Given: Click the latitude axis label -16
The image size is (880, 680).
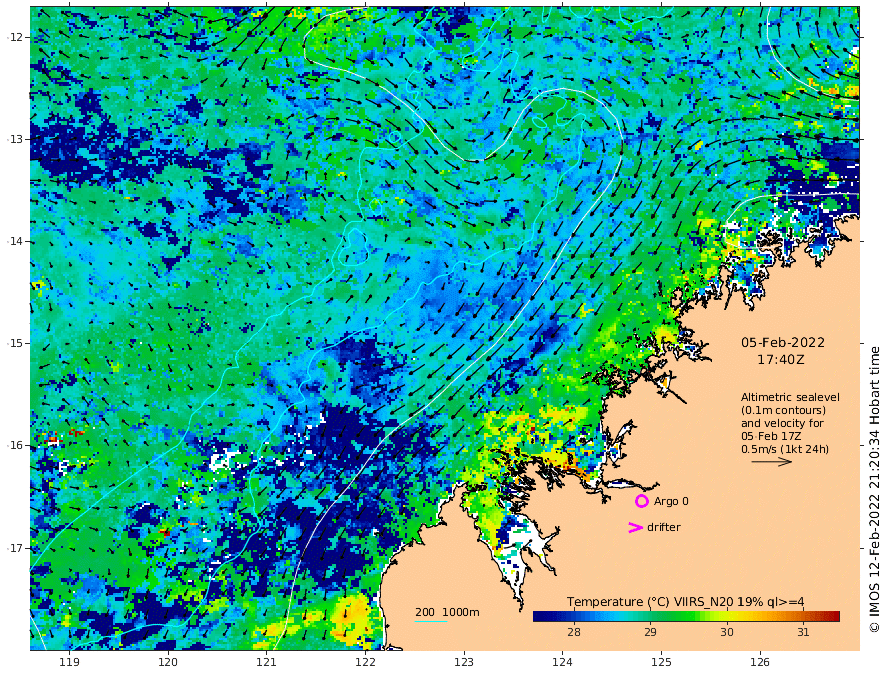Looking at the screenshot, I should pyautogui.click(x=15, y=445).
